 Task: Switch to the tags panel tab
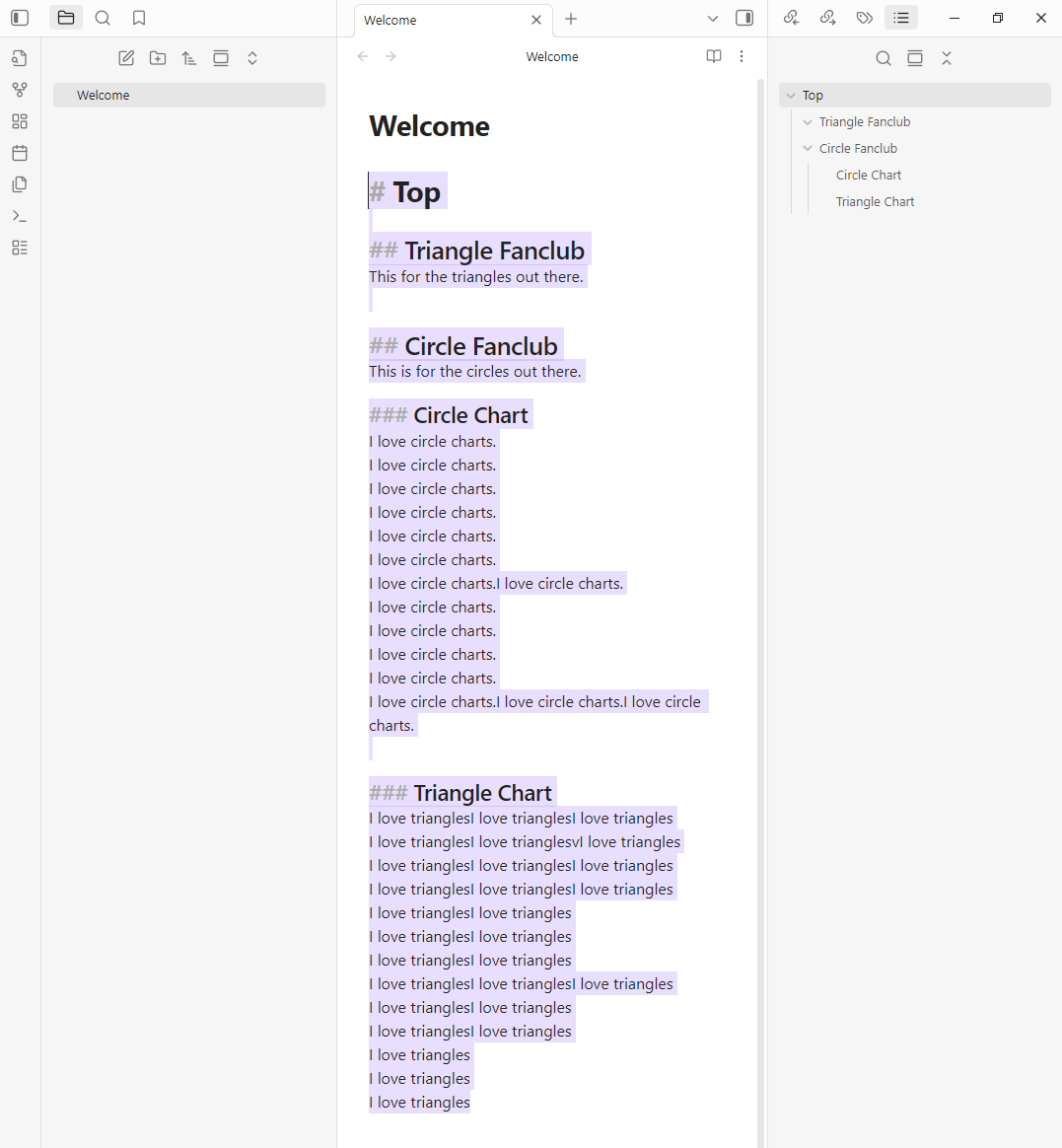click(x=865, y=18)
